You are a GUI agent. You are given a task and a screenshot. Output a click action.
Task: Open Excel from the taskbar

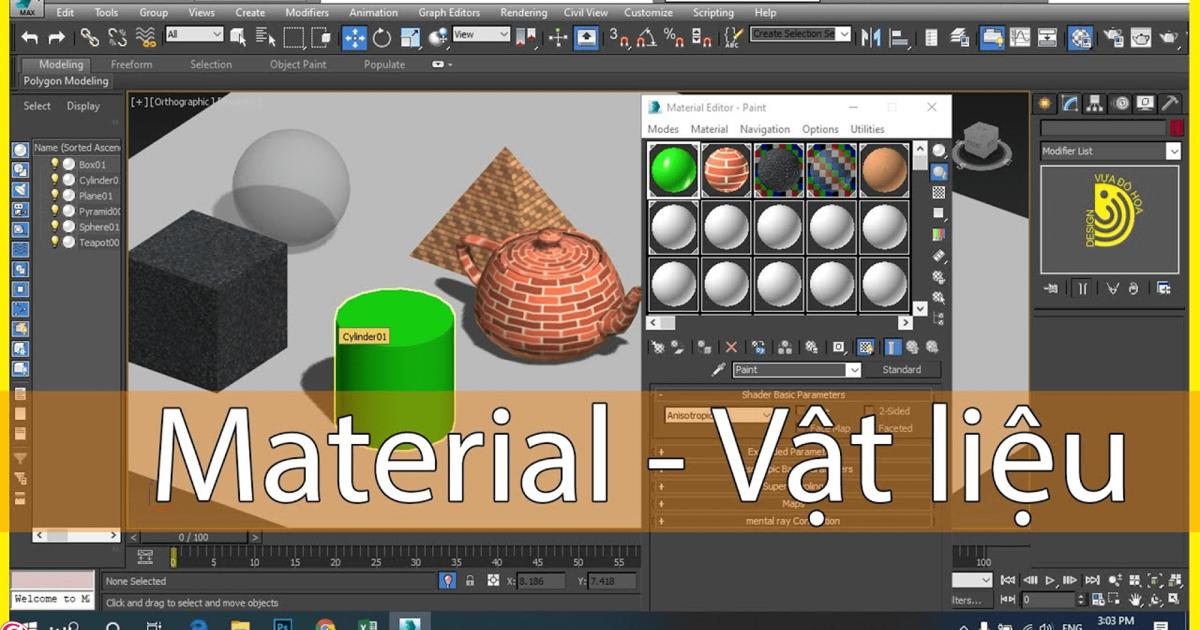[367, 626]
